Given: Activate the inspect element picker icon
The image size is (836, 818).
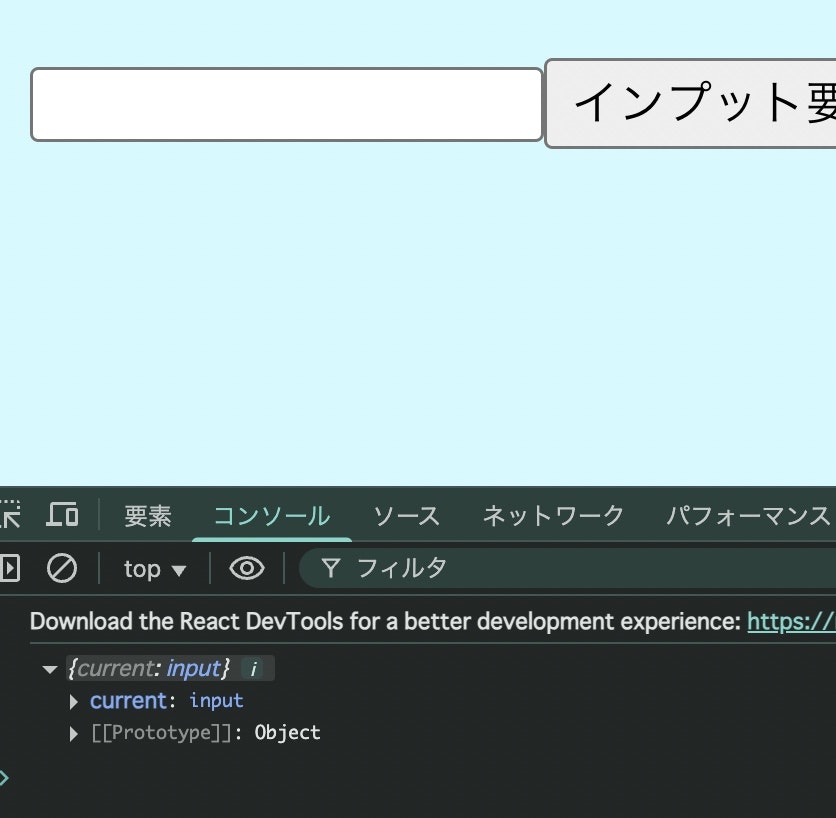Looking at the screenshot, I should 10,515.
